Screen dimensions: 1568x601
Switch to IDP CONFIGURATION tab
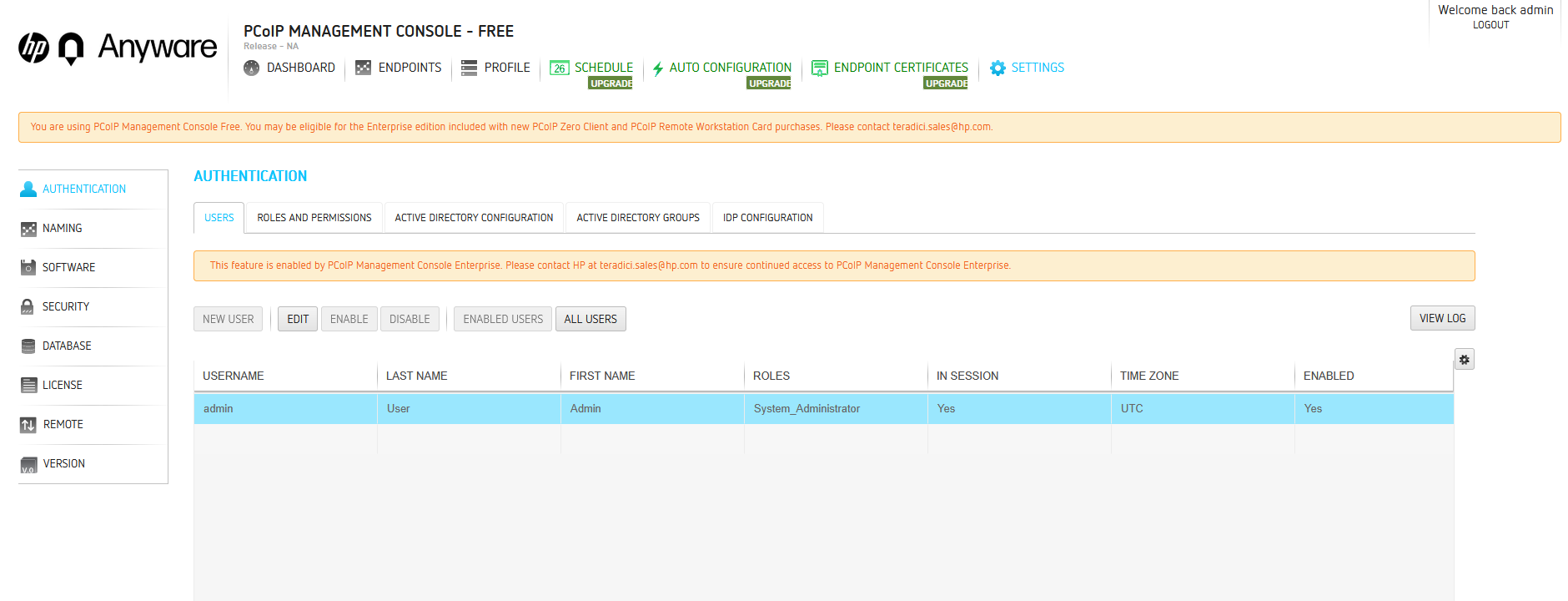(x=767, y=218)
